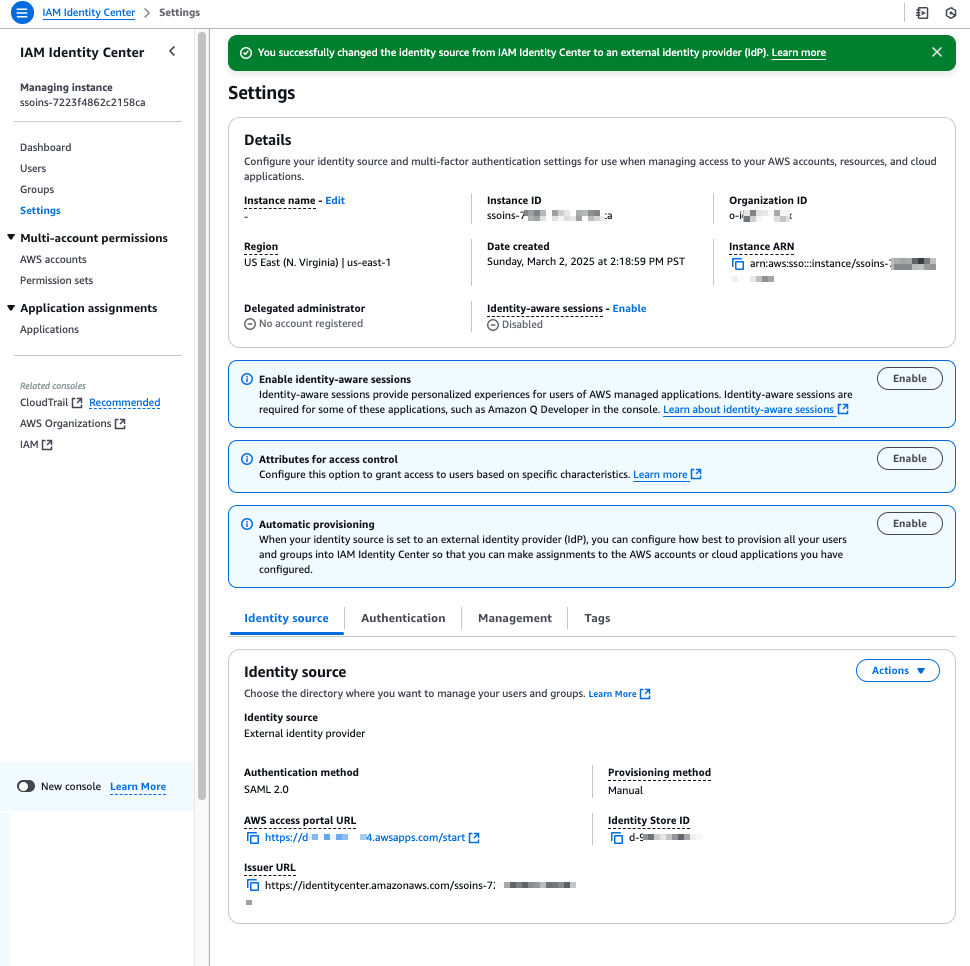Viewport: 970px width, 966px height.
Task: Enable identity-aware sessions
Action: click(x=909, y=378)
